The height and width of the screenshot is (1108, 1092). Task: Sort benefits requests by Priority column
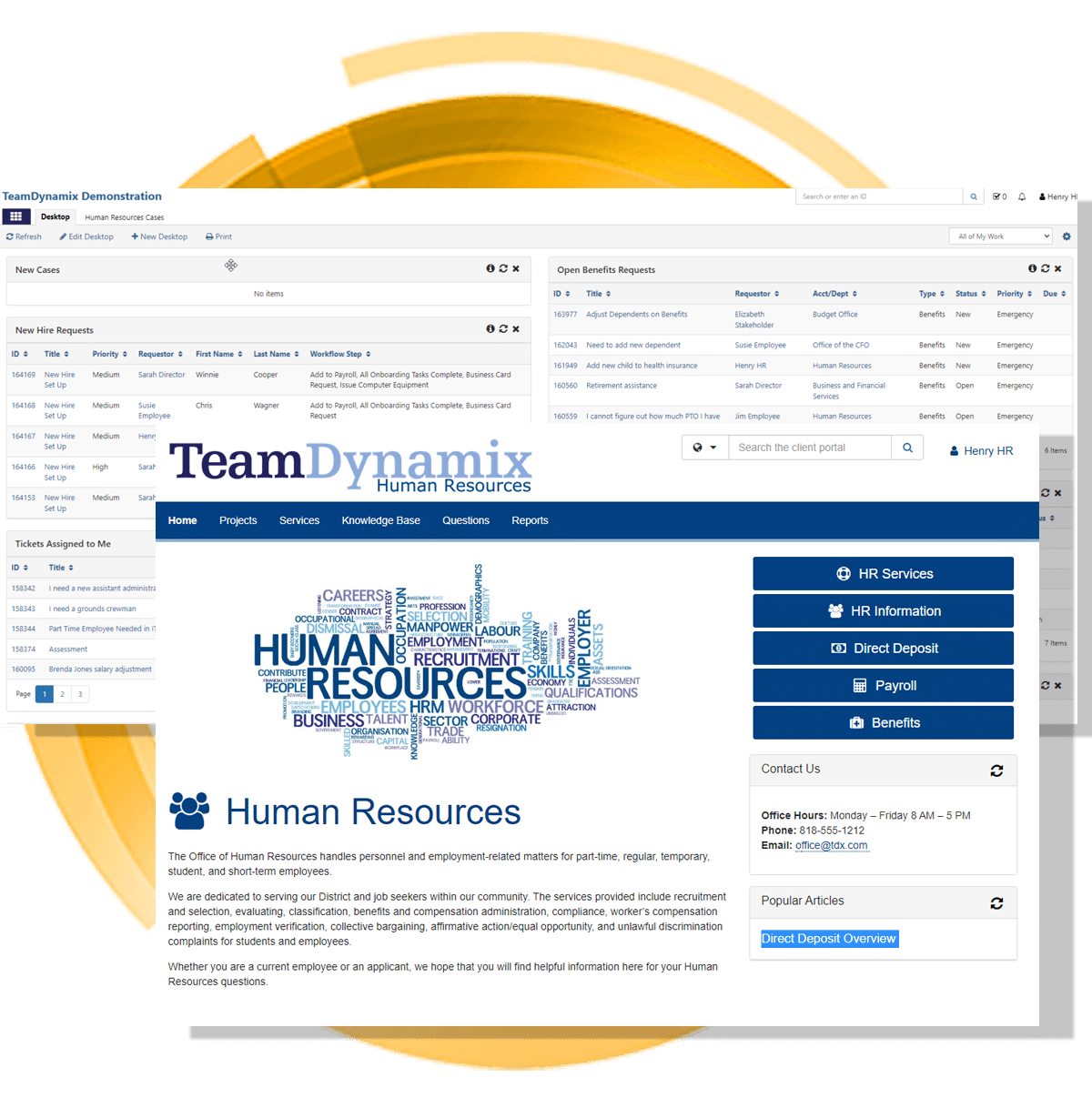coord(1014,294)
